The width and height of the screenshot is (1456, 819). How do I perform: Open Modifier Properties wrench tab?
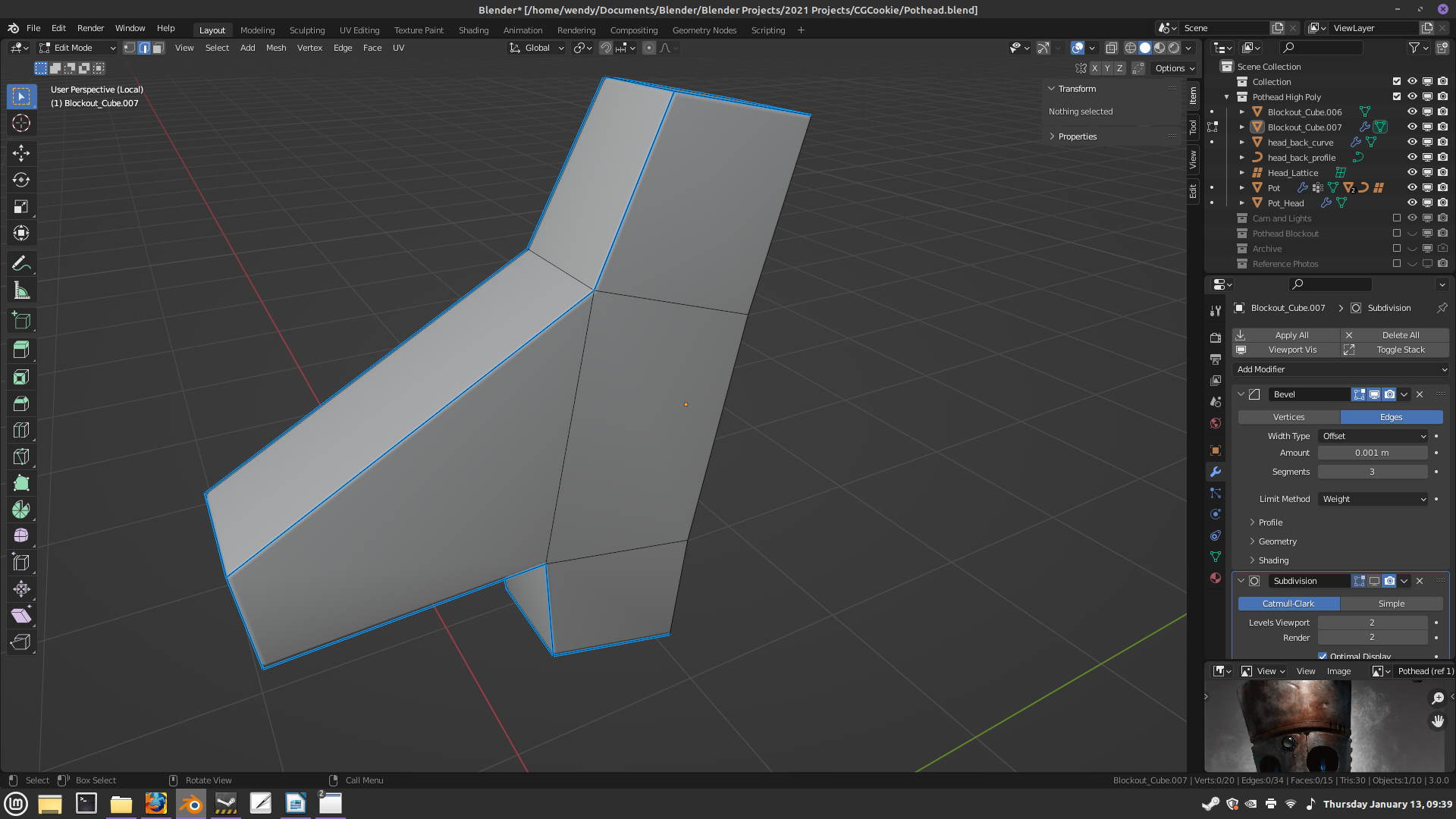1216,472
